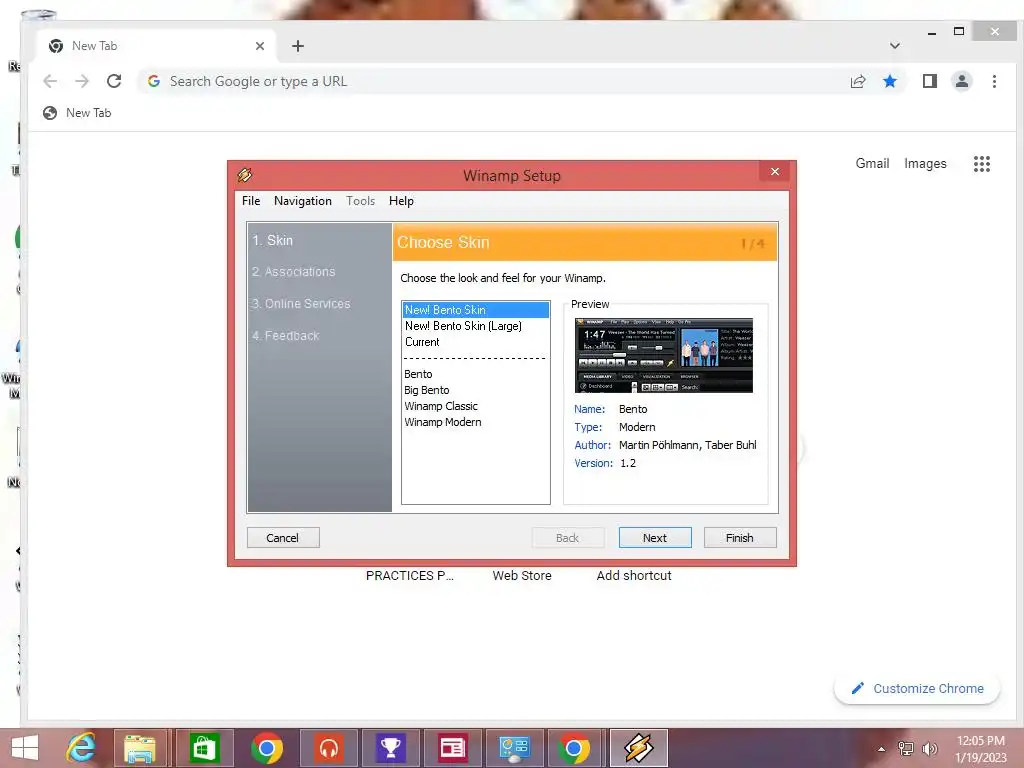Go to step 3. Online Services in sidebar

(x=301, y=304)
